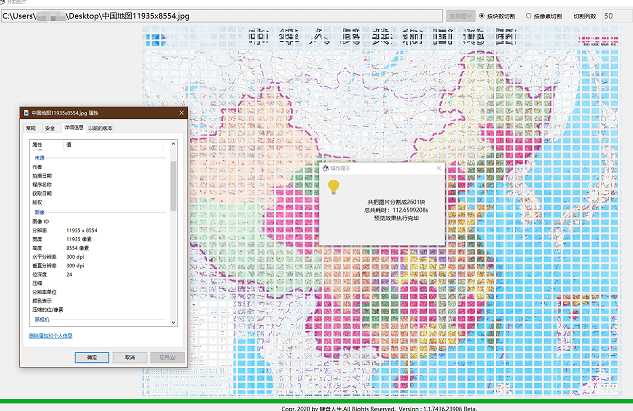Close the 操作提示 message dialog
The image size is (633, 411).
(x=437, y=169)
